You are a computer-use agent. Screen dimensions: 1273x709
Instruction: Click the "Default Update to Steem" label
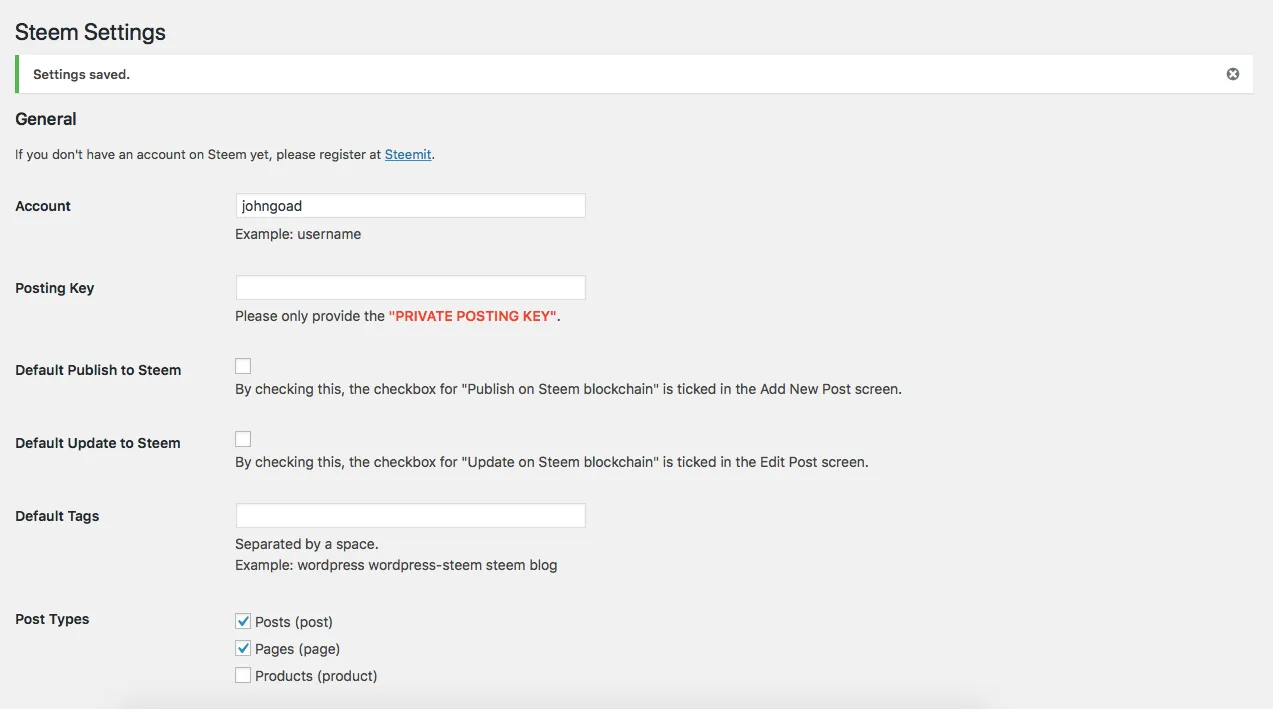coord(98,443)
